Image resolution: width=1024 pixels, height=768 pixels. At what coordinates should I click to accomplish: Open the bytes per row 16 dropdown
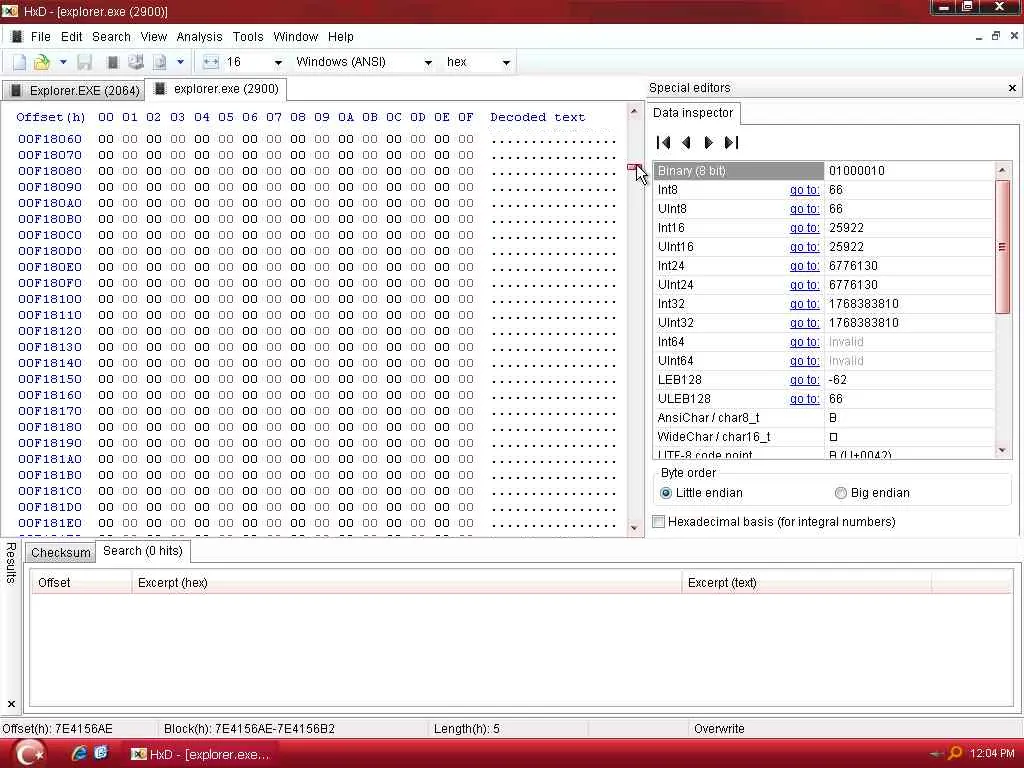coord(278,63)
